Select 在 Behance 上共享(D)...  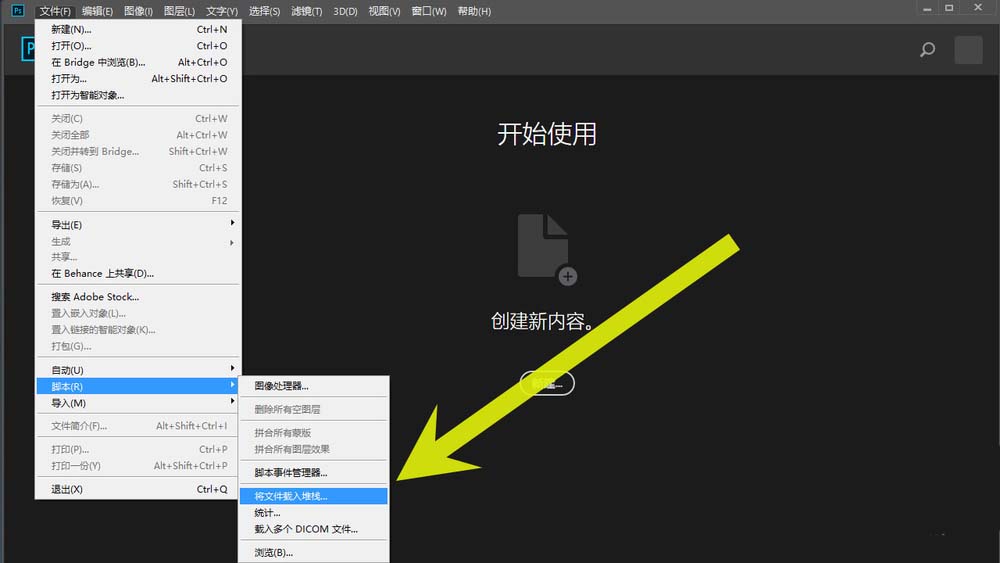point(138,274)
